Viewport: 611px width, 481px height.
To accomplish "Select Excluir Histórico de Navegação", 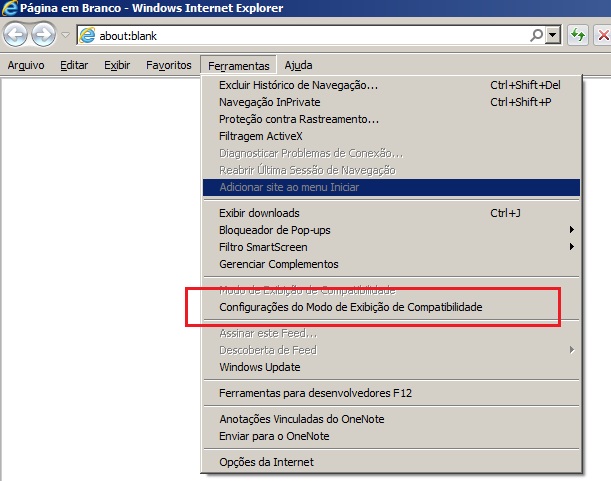I will [x=391, y=85].
